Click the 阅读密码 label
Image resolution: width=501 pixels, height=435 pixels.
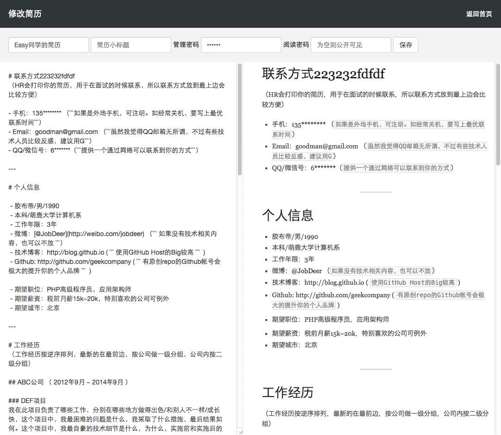tap(296, 45)
